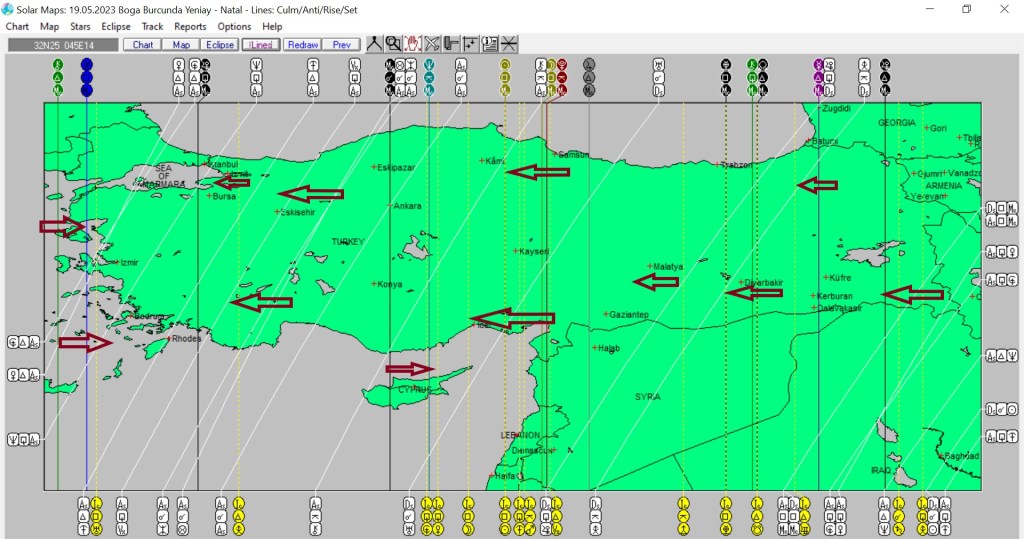This screenshot has height=539, width=1024.
Task: Open the Track menu
Action: (x=152, y=27)
